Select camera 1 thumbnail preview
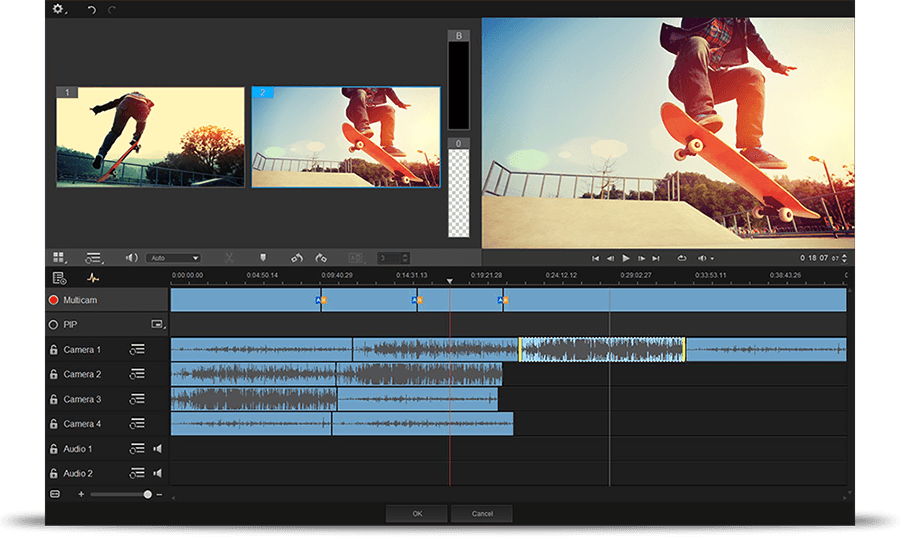The height and width of the screenshot is (540, 900). pyautogui.click(x=150, y=137)
